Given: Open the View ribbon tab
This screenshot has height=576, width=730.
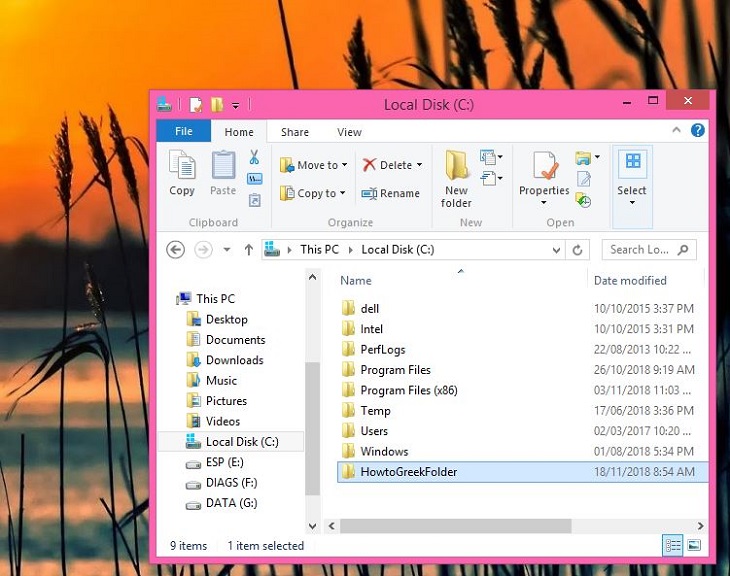Looking at the screenshot, I should click(x=349, y=132).
